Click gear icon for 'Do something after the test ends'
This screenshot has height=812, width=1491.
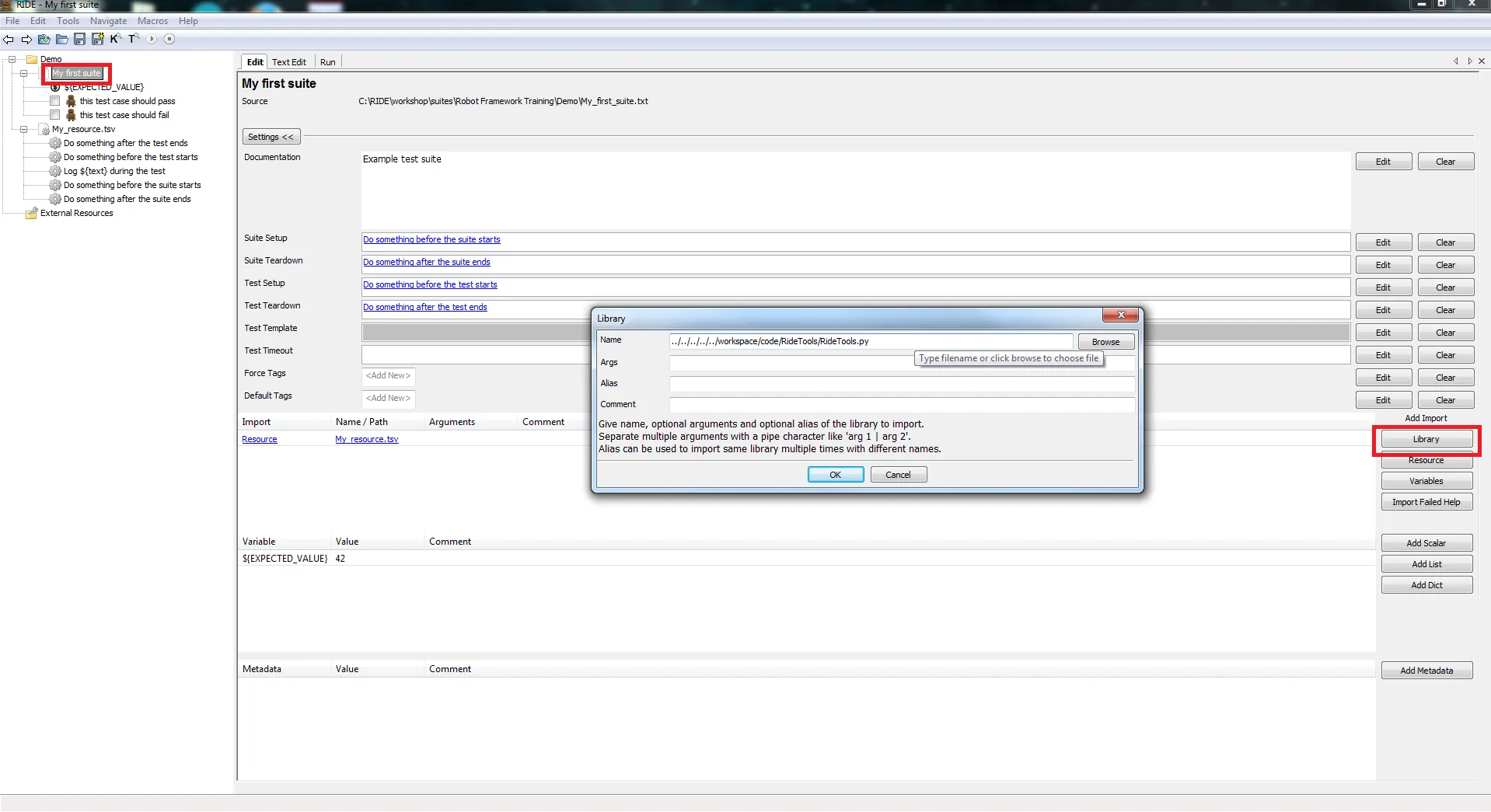(x=55, y=143)
